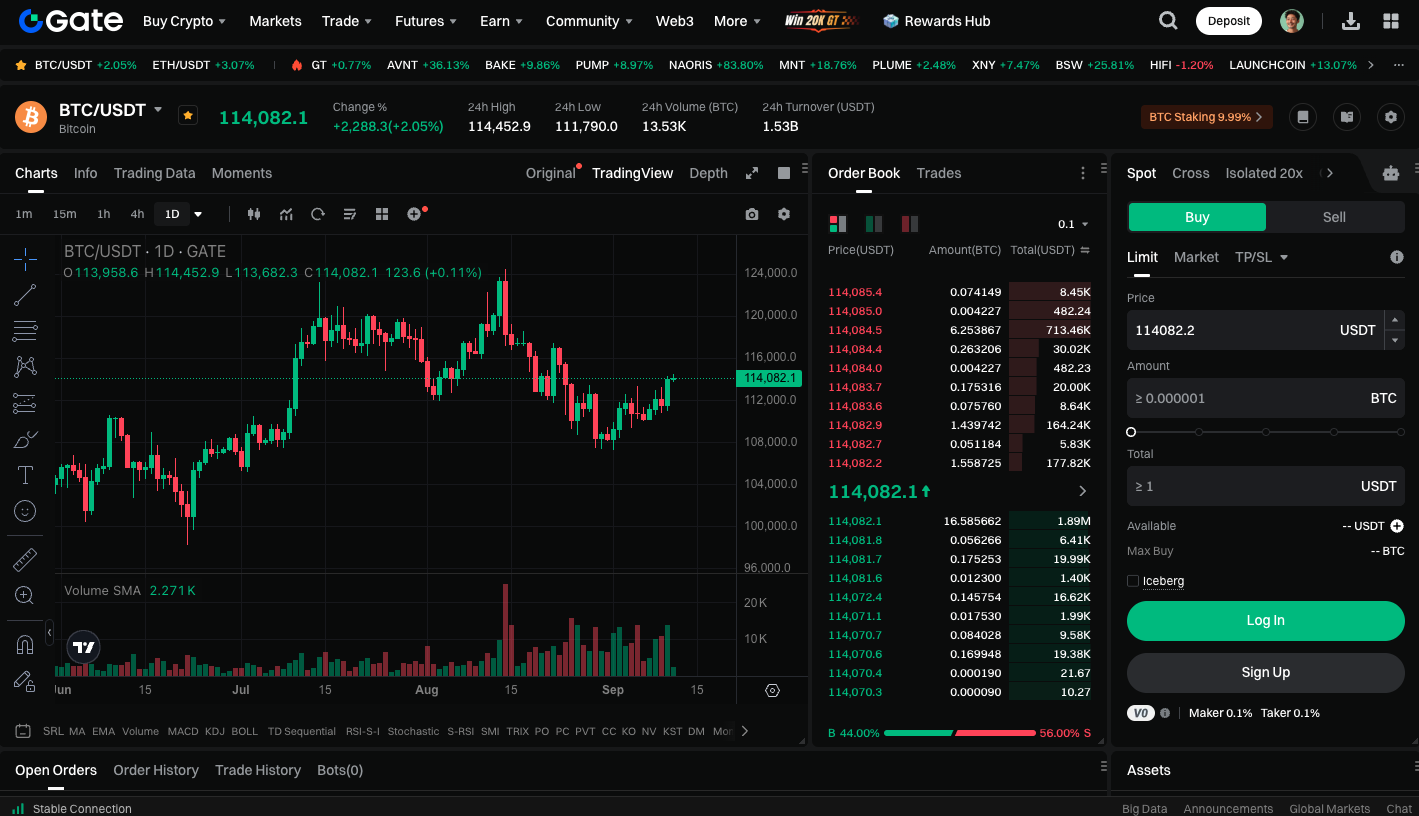Viewport: 1419px width, 816px height.
Task: Switch to the Sell side
Action: 1334,217
